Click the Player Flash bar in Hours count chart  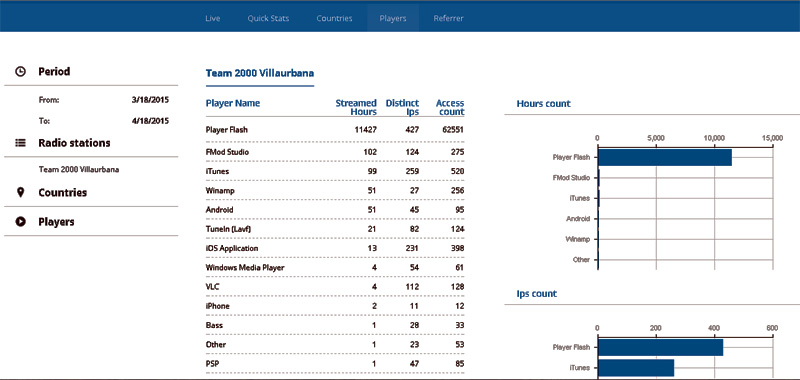tap(665, 158)
